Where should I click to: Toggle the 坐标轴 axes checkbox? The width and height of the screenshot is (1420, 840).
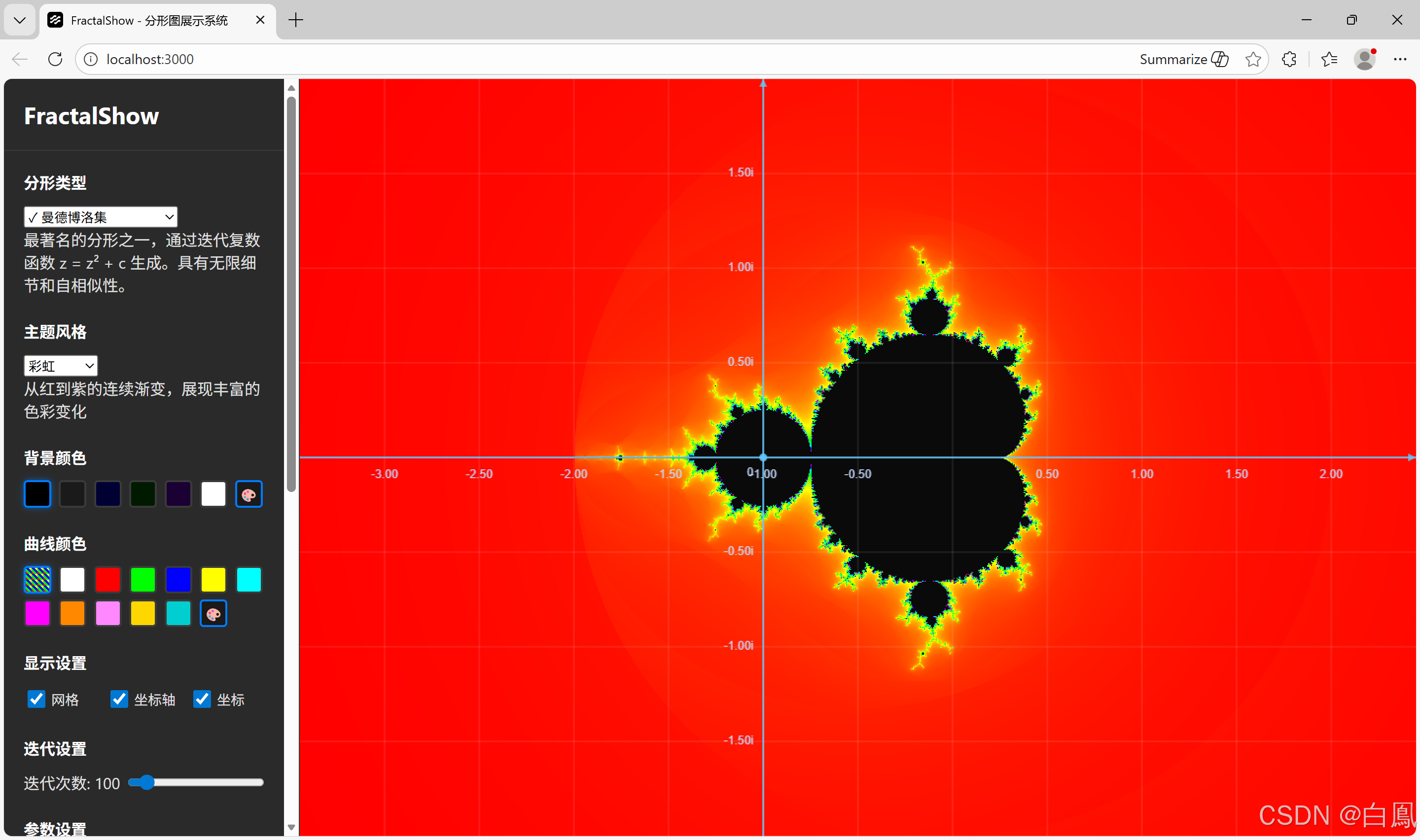(119, 699)
